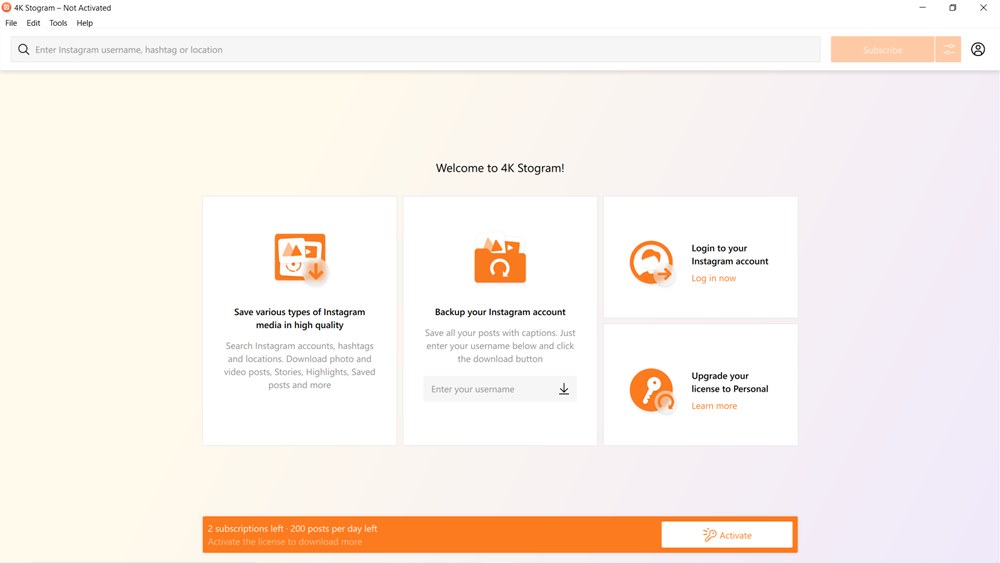Click the Login to Instagram account icon
This screenshot has height=563, width=1000.
651,264
